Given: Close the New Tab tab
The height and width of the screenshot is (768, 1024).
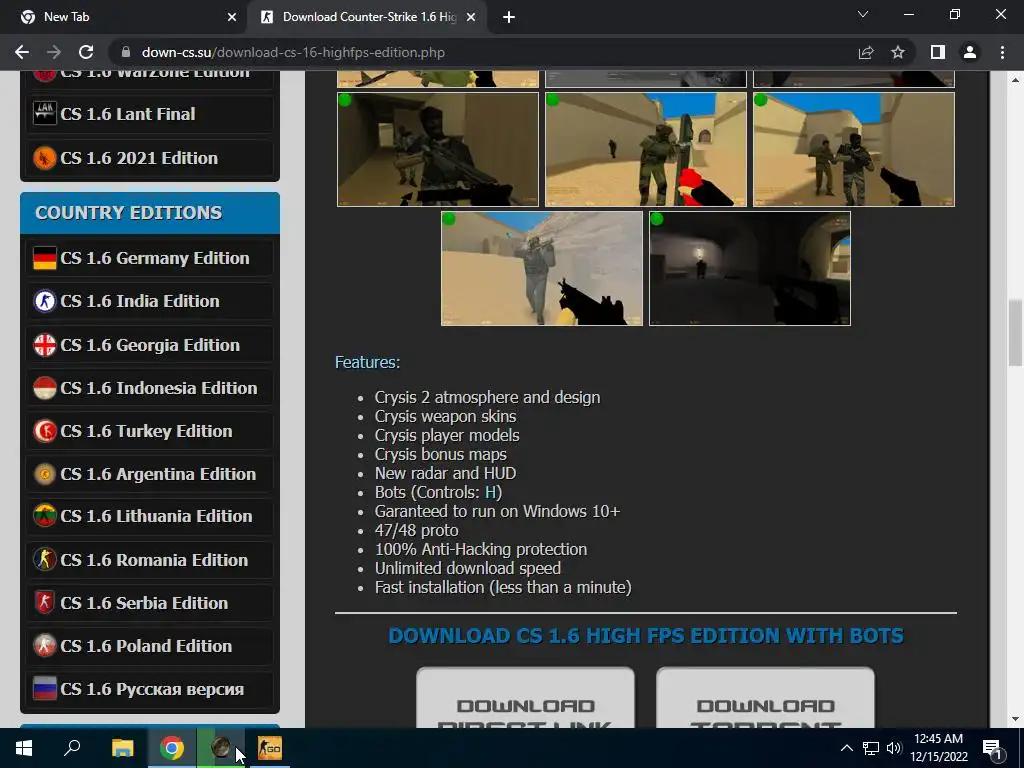Looking at the screenshot, I should [x=232, y=17].
